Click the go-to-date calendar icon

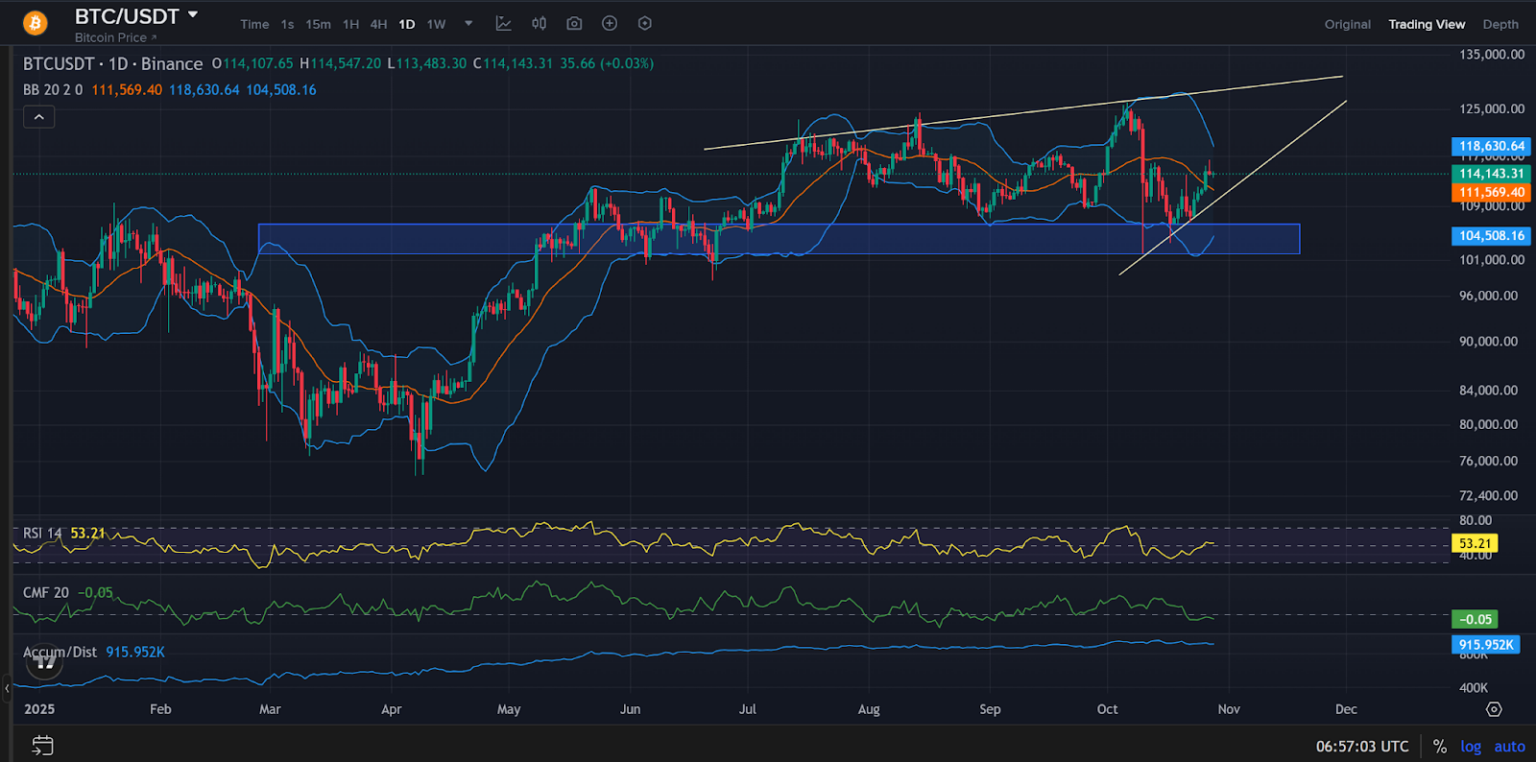[41, 745]
